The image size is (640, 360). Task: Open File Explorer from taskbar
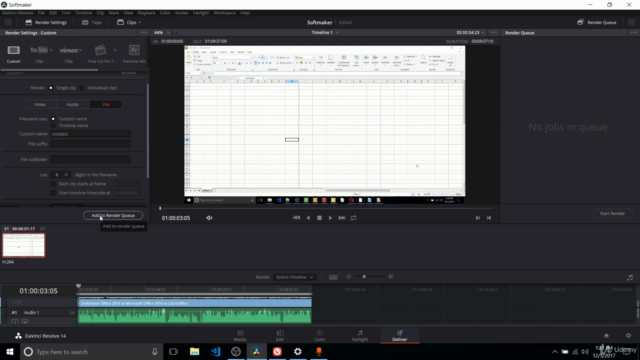pyautogui.click(x=195, y=351)
